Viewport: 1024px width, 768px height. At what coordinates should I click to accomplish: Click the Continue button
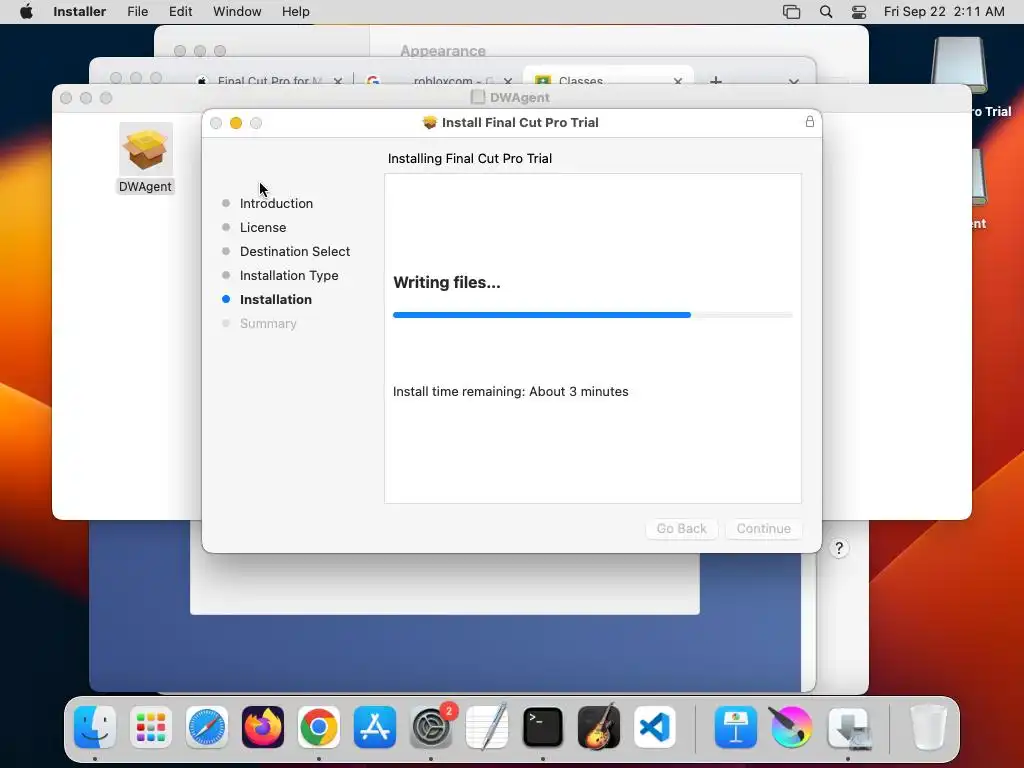coord(763,528)
